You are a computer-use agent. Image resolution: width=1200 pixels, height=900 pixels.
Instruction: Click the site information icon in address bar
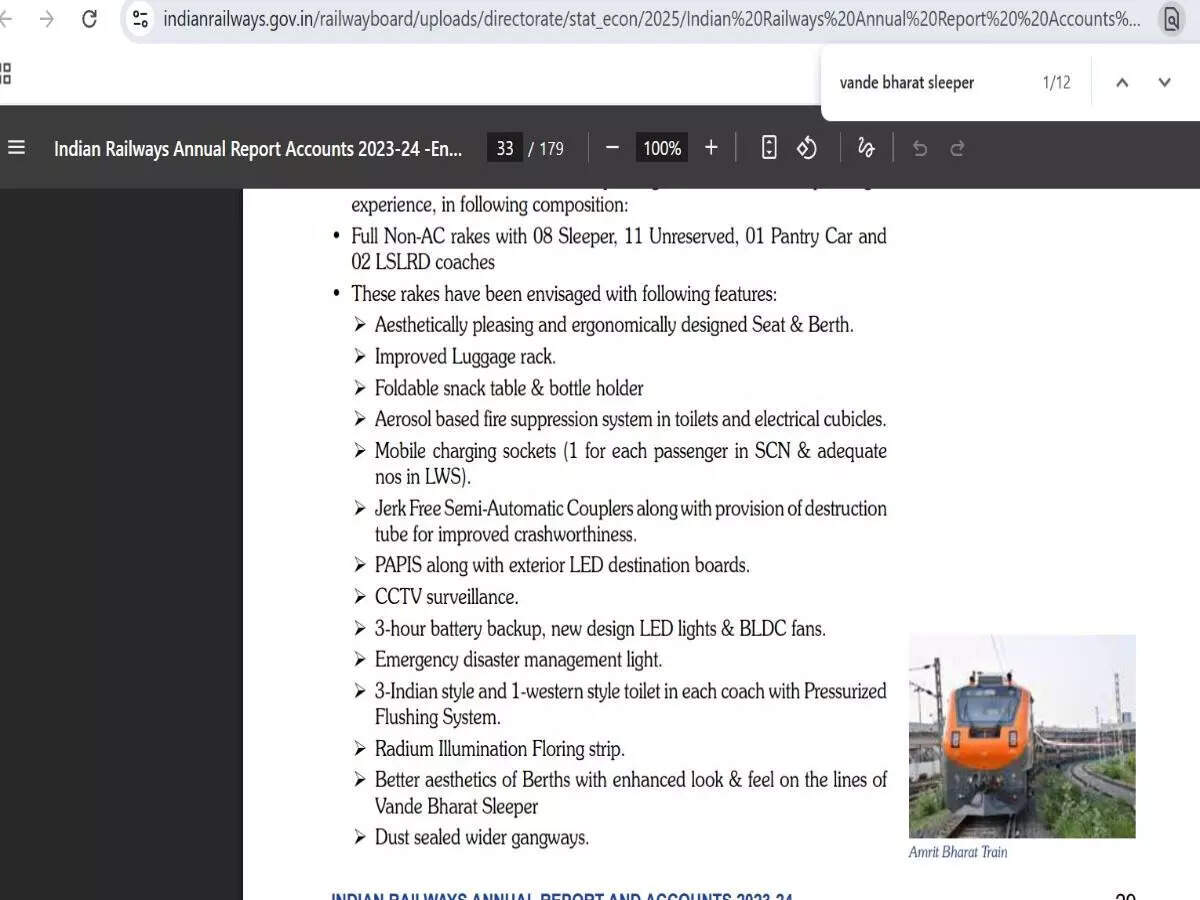coord(140,18)
